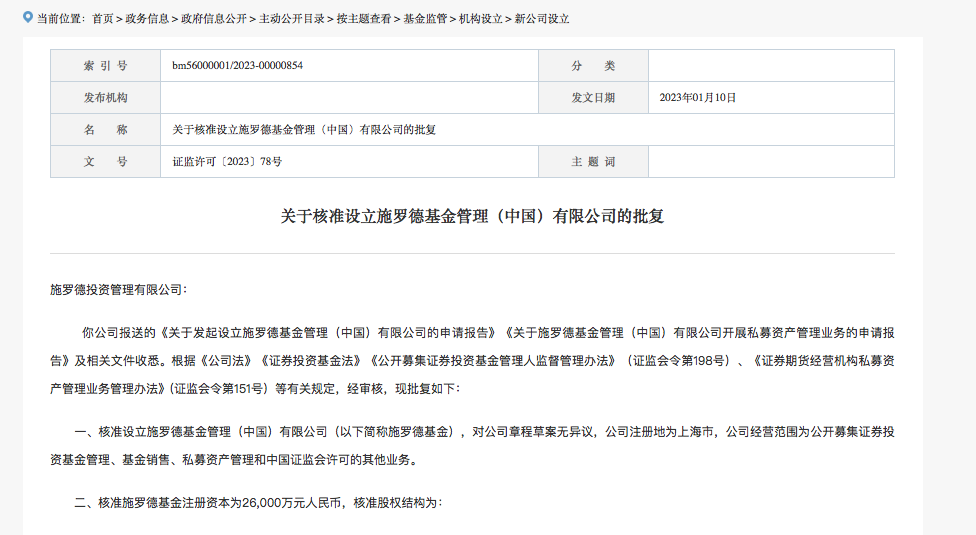Screen dimensions: 976x535
Task: Click the addressee line 施罗德投资管理有限公司
Action: pos(118,289)
